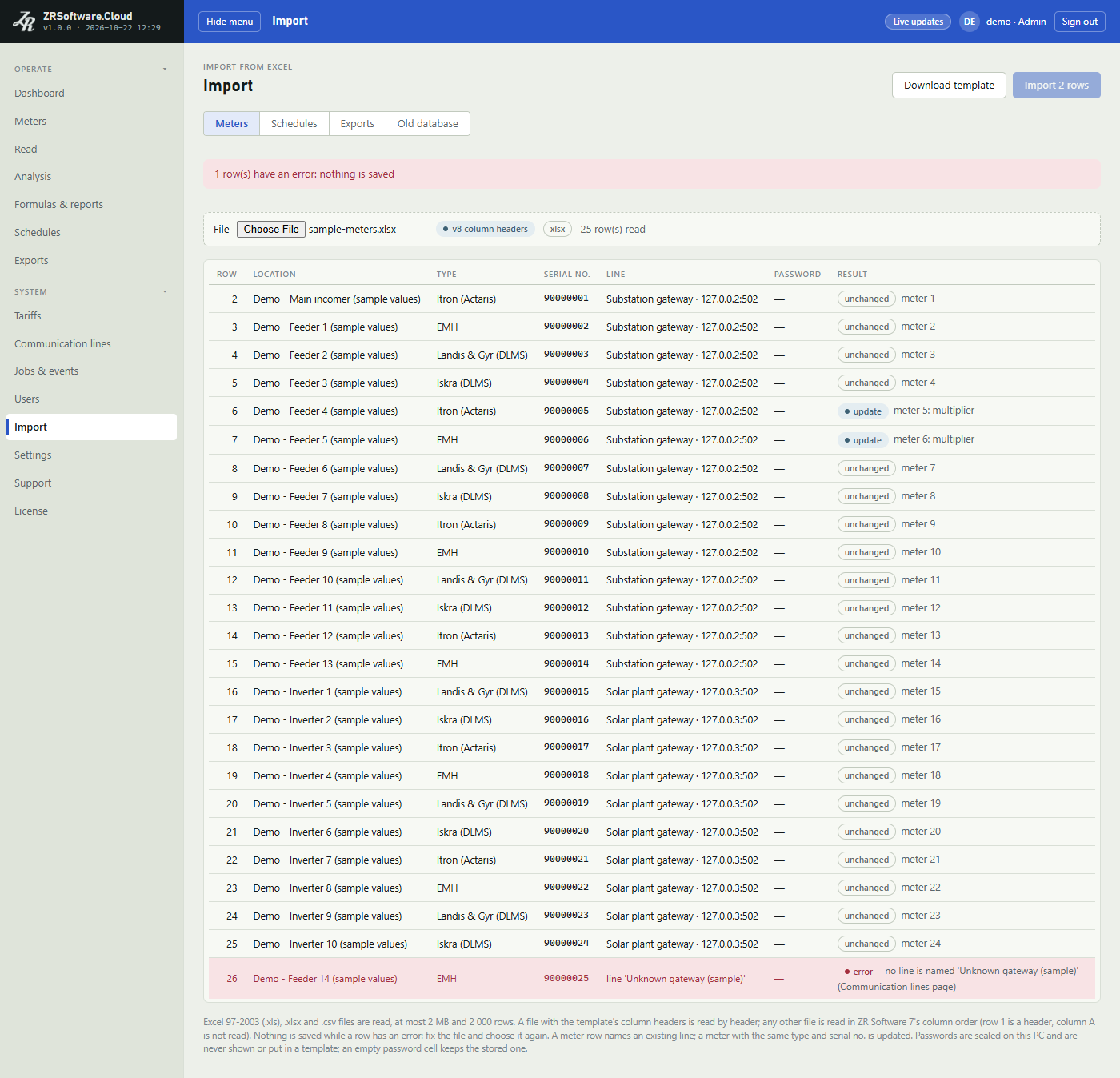The height and width of the screenshot is (1078, 1120).
Task: Switch to the Schedules import tab
Action: [294, 123]
